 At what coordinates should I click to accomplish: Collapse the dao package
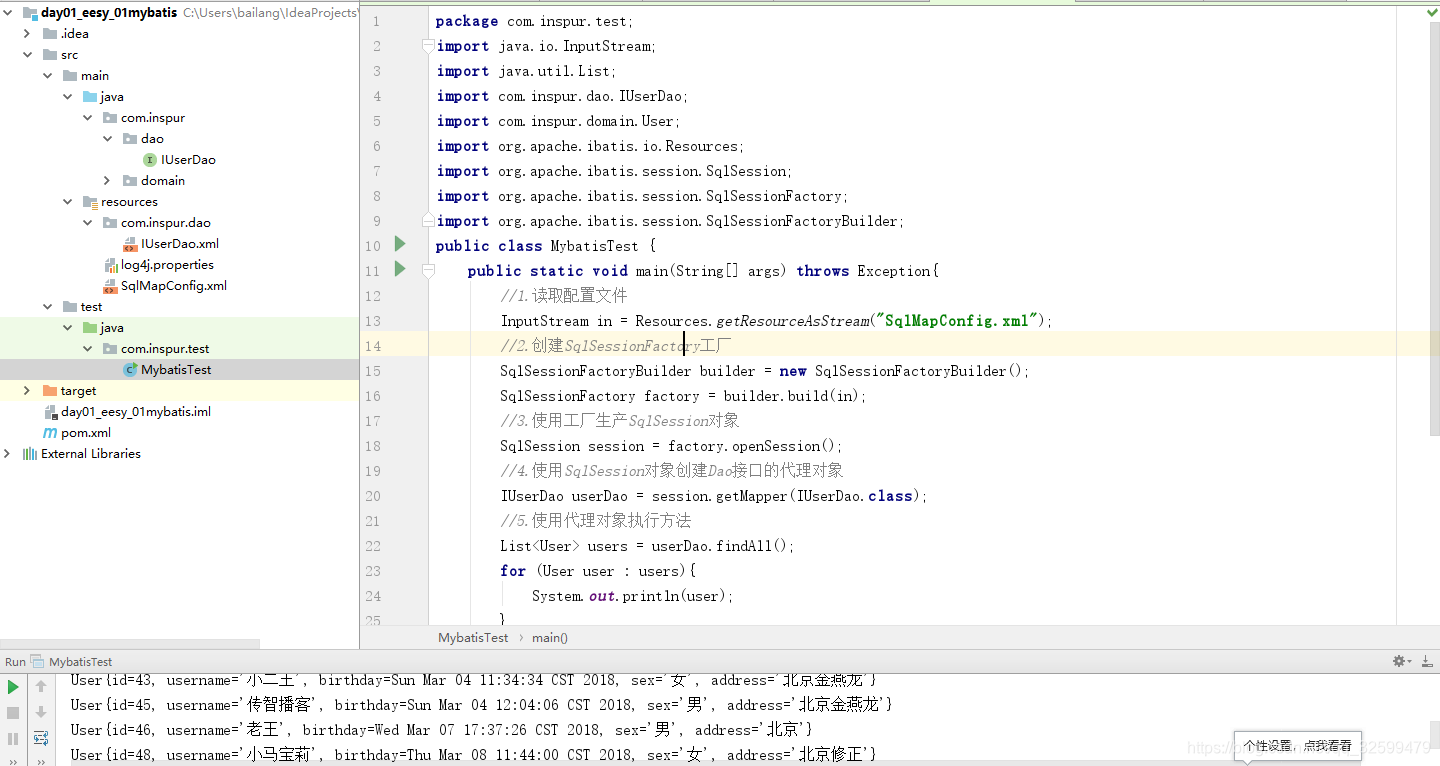pyautogui.click(x=107, y=139)
